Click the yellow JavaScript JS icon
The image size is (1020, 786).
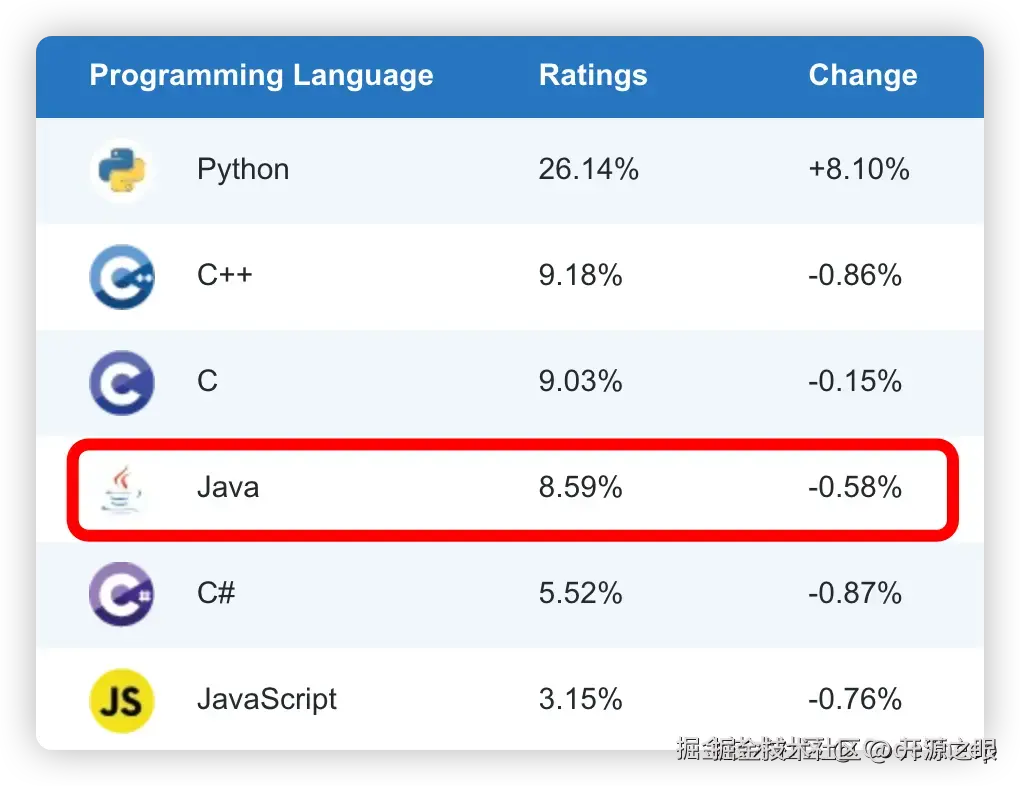pos(121,700)
